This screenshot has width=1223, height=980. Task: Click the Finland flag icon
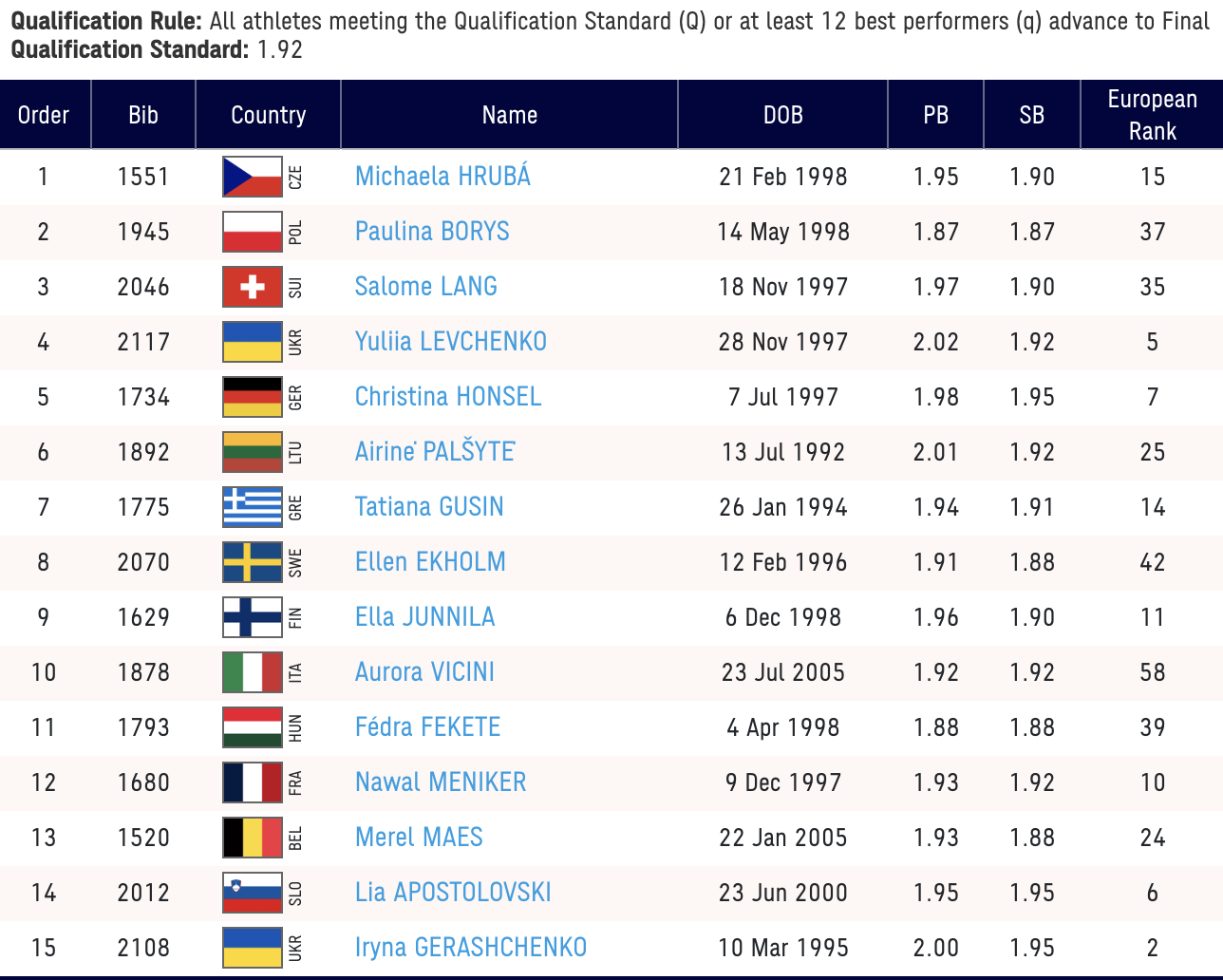(x=253, y=617)
